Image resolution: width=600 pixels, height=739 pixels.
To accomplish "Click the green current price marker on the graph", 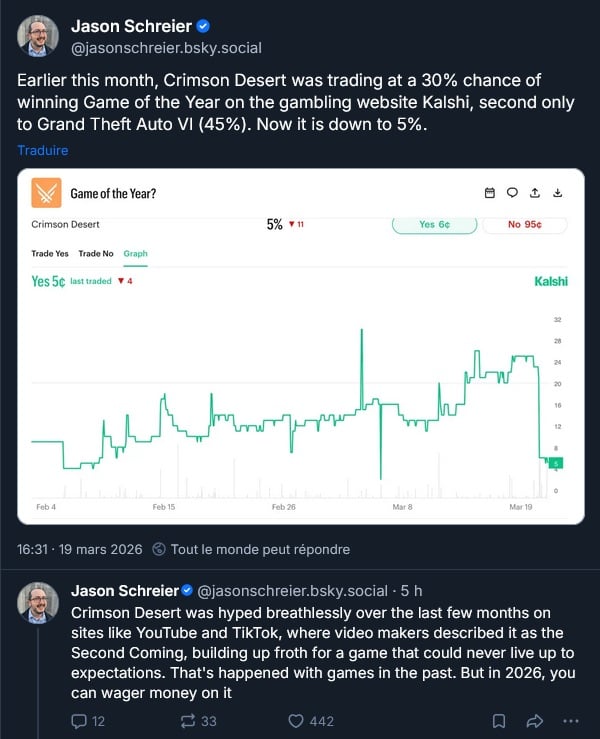I will coord(558,462).
